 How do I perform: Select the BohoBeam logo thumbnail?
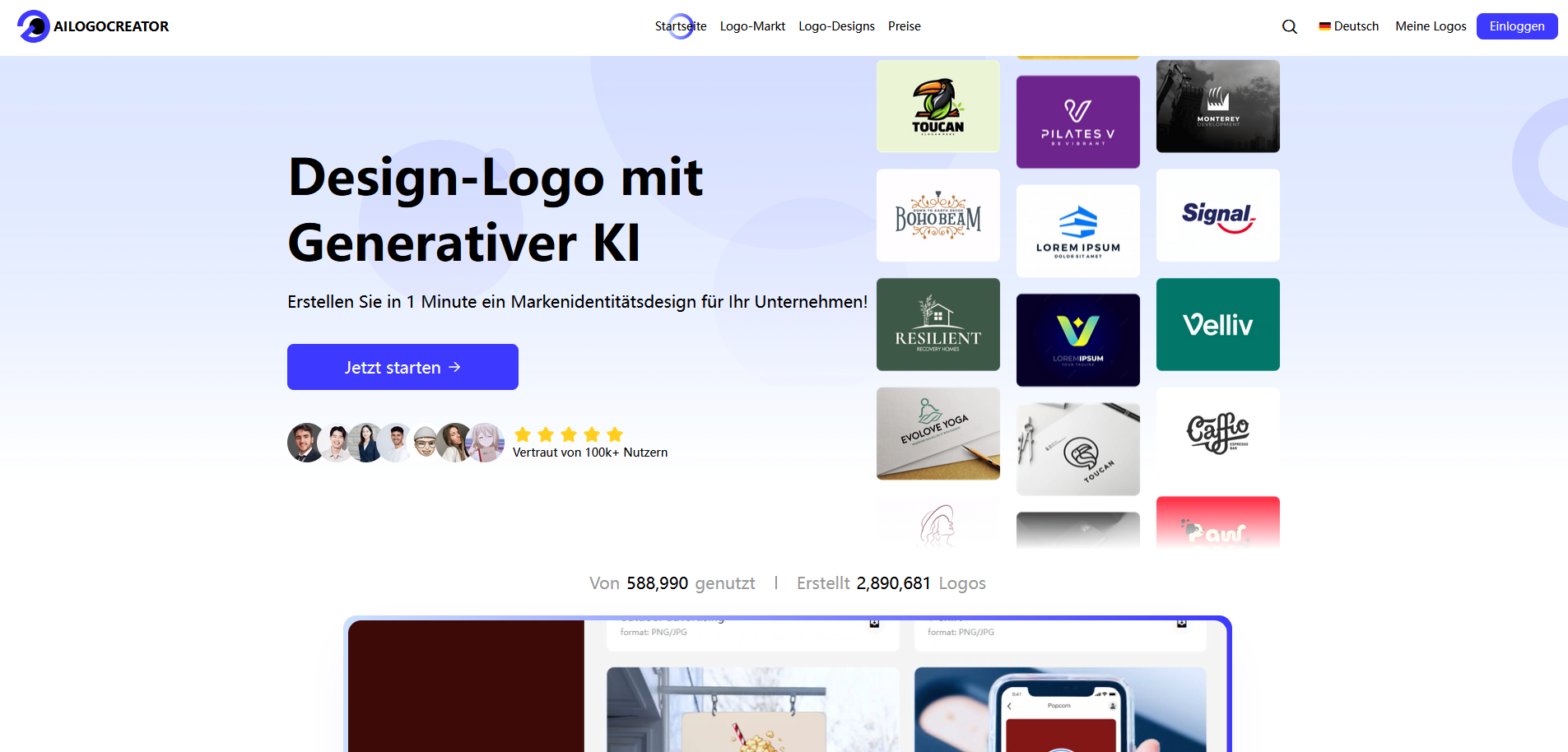coord(938,216)
